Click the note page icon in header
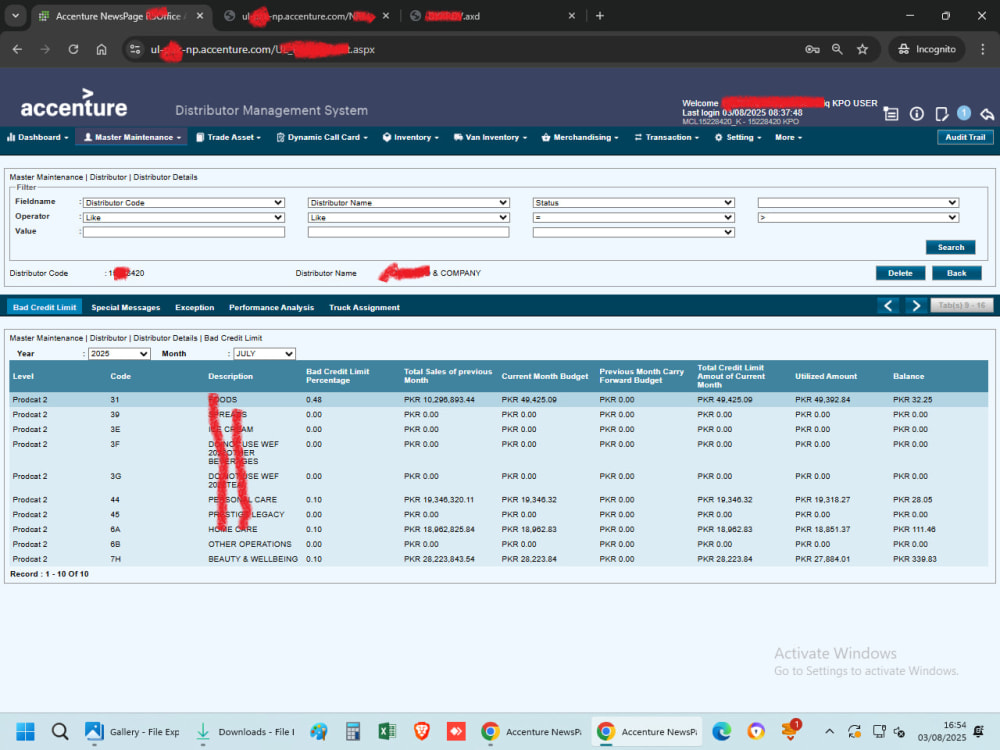 [x=941, y=114]
